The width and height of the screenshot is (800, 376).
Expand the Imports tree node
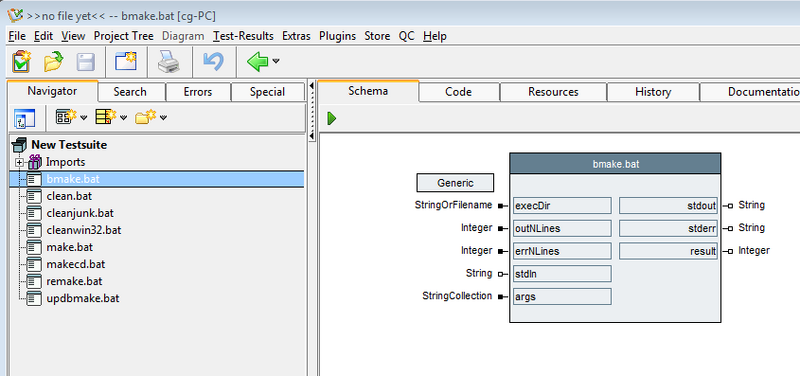pyautogui.click(x=20, y=162)
